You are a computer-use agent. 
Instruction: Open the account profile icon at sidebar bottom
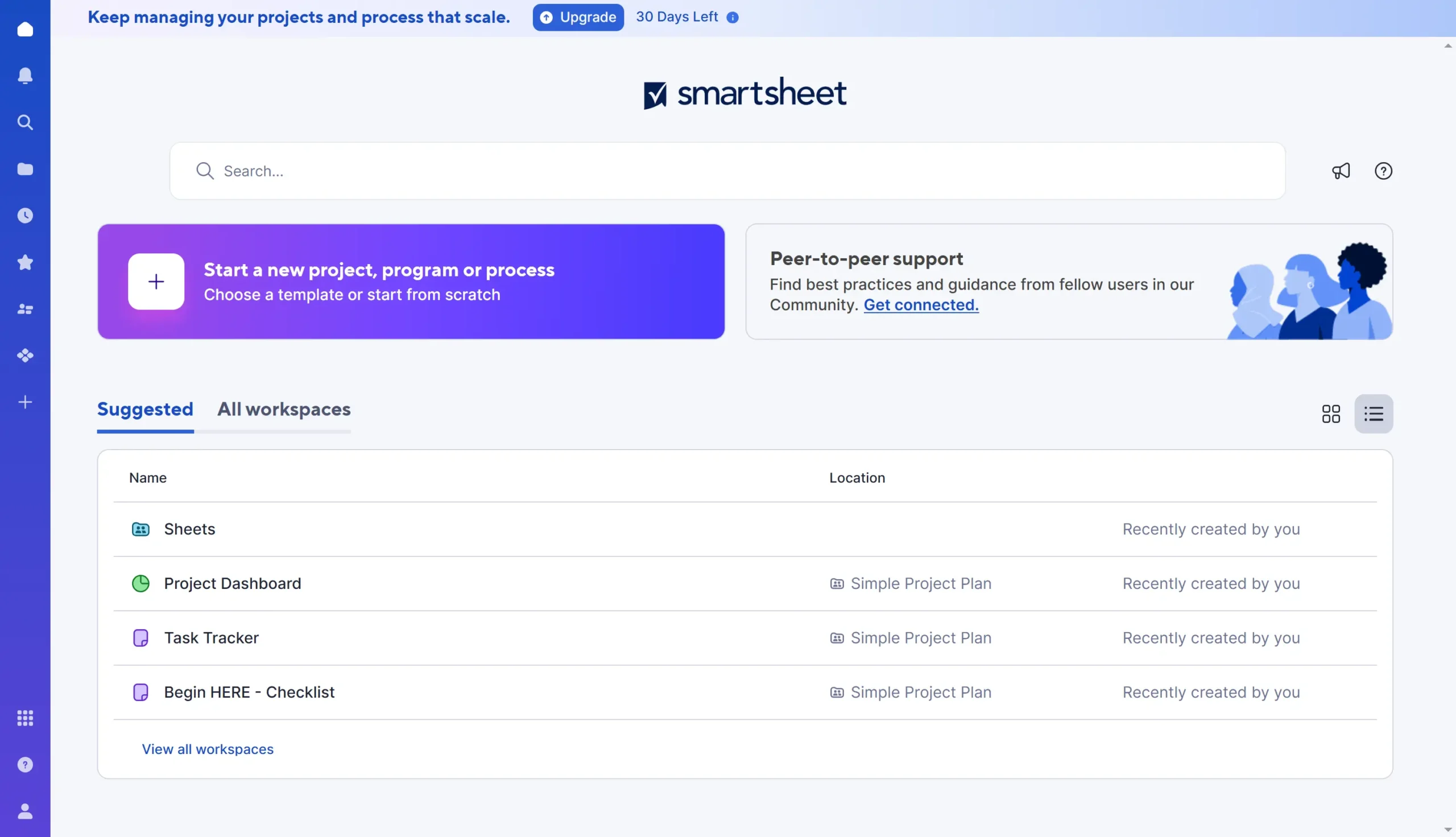pyautogui.click(x=25, y=811)
